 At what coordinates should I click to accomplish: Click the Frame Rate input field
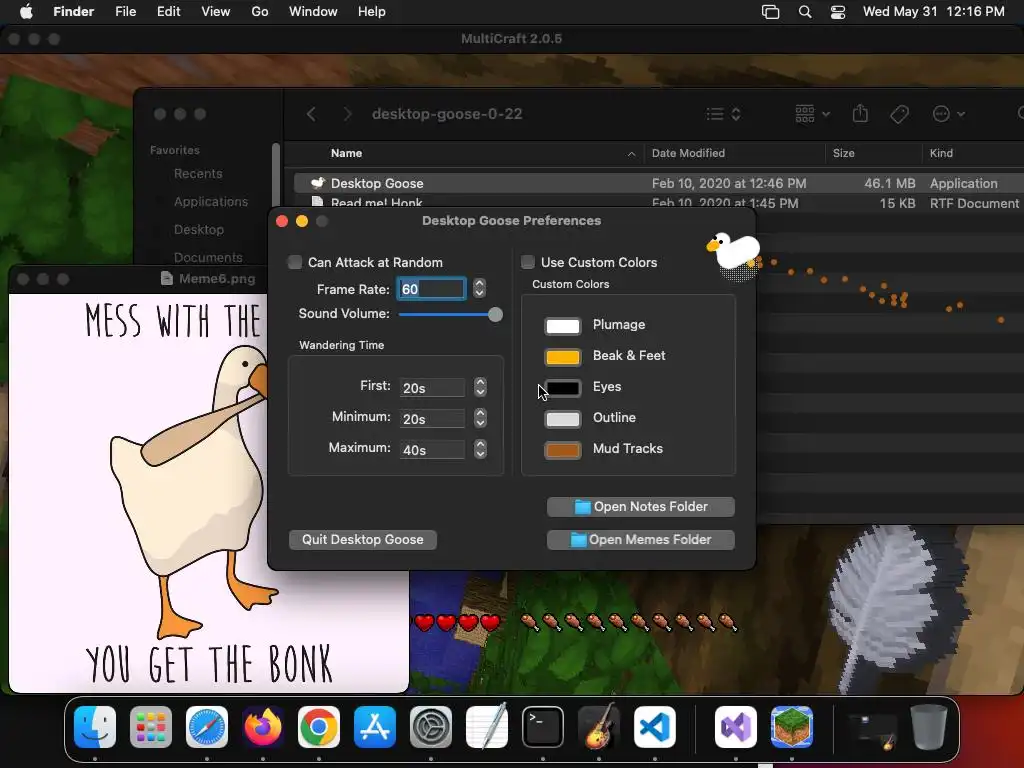tap(431, 289)
